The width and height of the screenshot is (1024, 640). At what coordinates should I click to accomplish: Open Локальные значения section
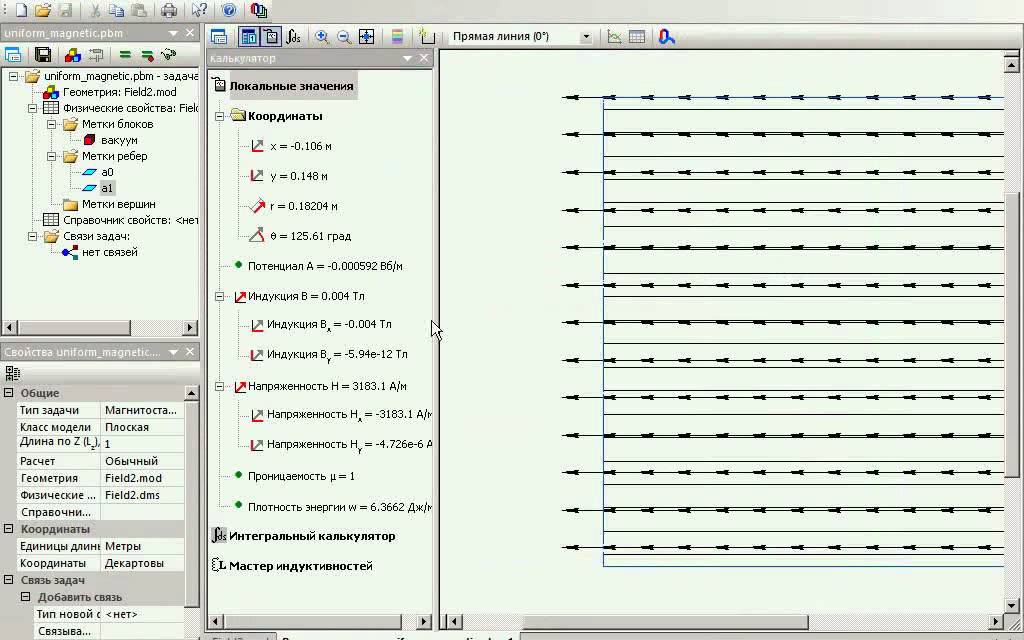(x=291, y=86)
